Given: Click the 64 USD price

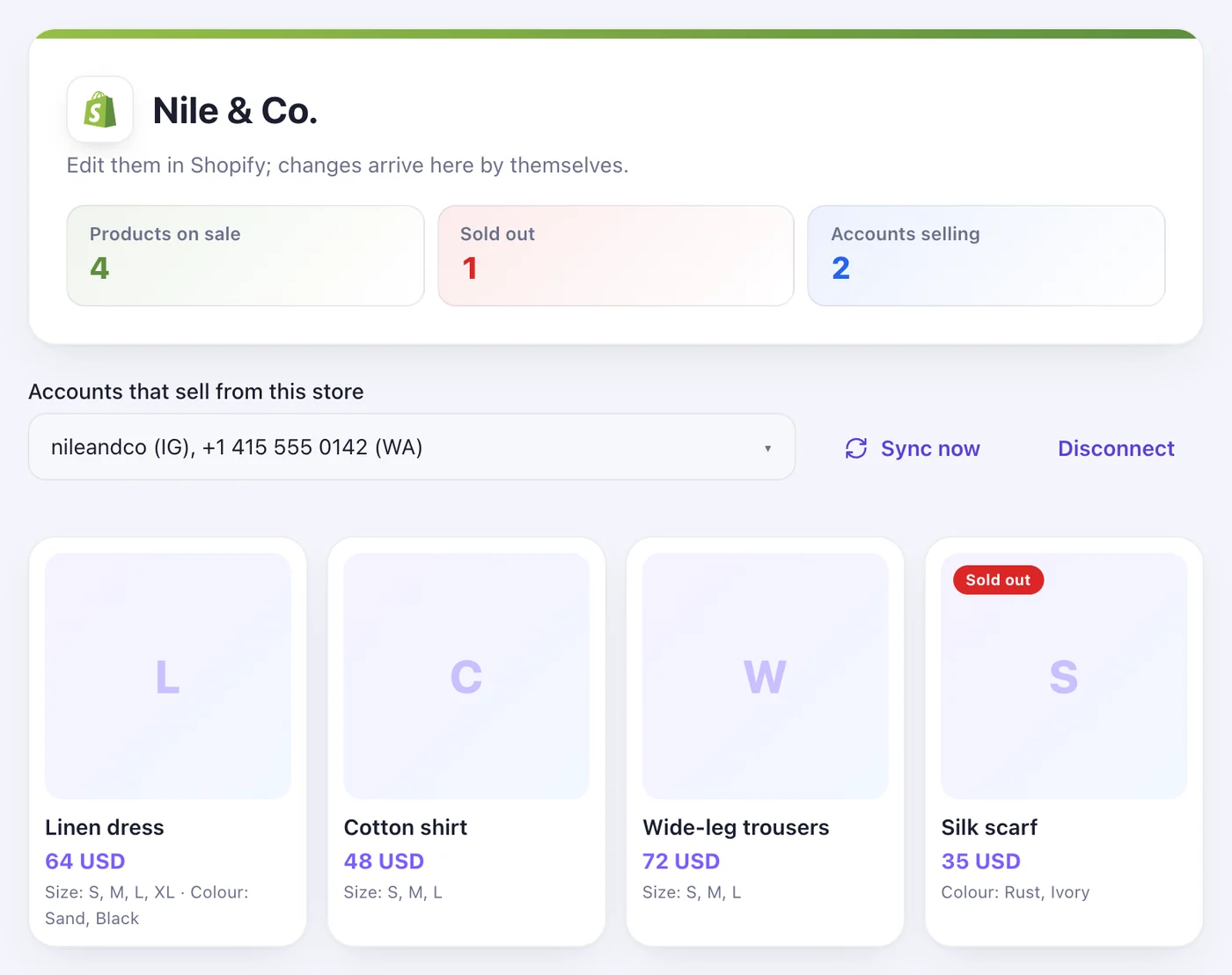Looking at the screenshot, I should 85,861.
